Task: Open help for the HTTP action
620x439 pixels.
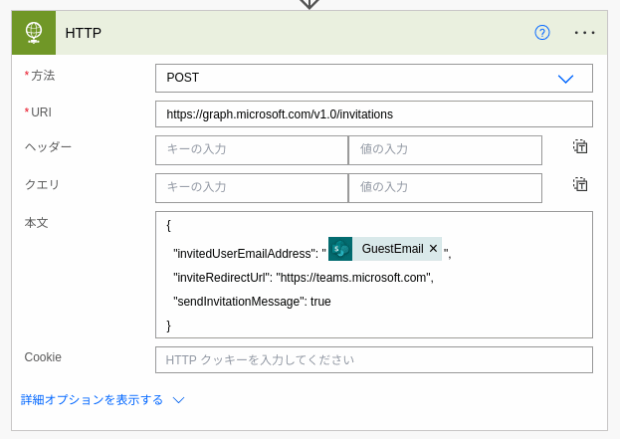Action: [x=542, y=32]
